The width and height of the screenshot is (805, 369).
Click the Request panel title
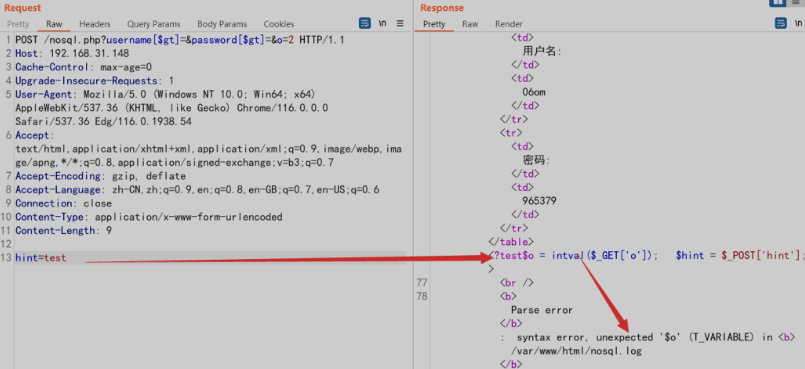tap(23, 8)
